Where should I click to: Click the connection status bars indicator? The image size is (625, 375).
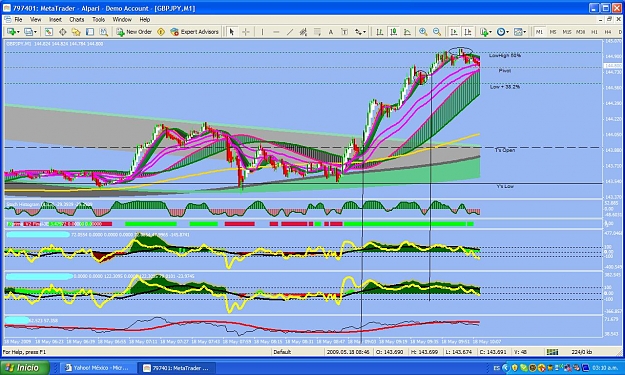[552, 352]
